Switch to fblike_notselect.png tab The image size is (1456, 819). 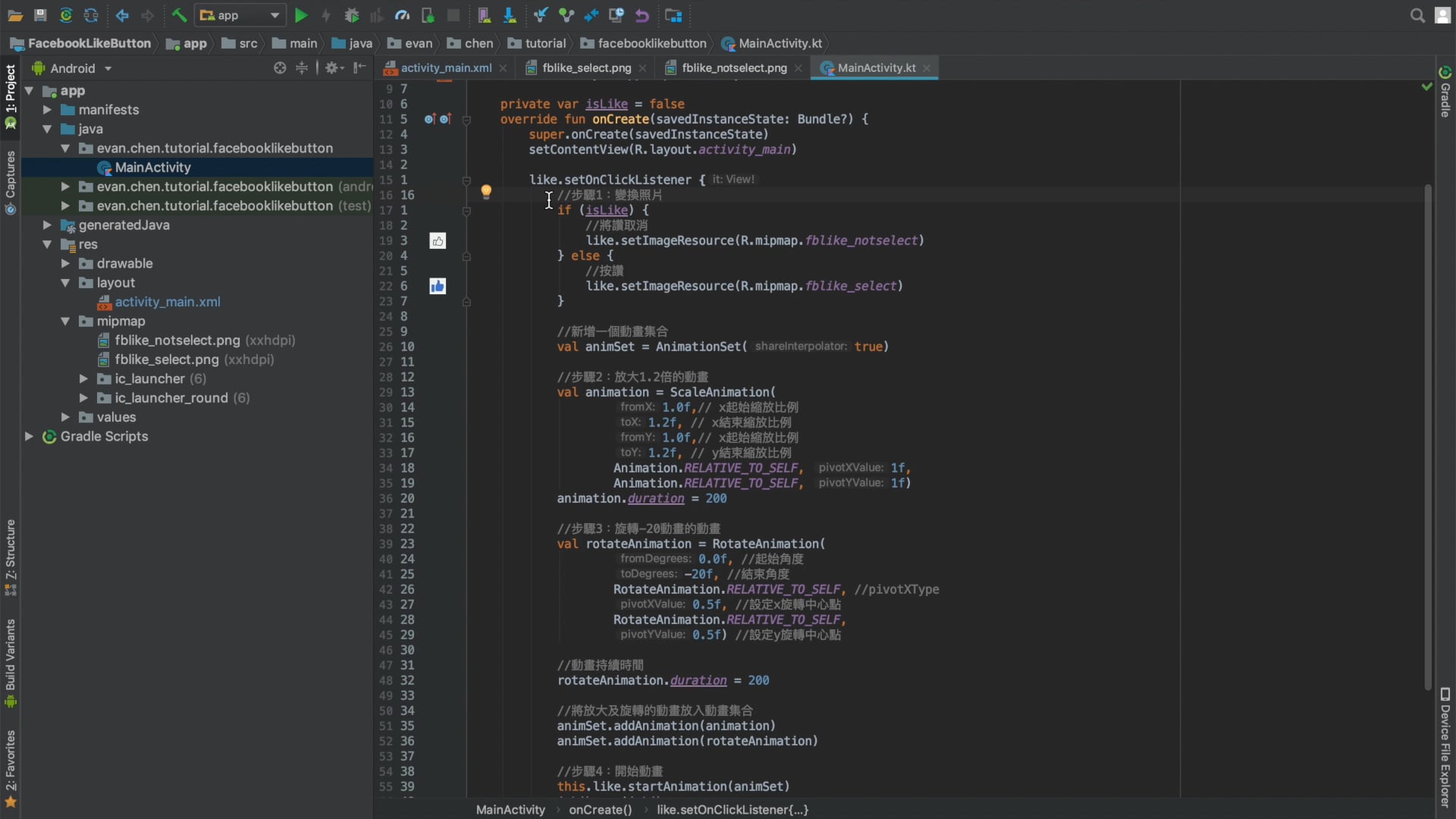[733, 68]
